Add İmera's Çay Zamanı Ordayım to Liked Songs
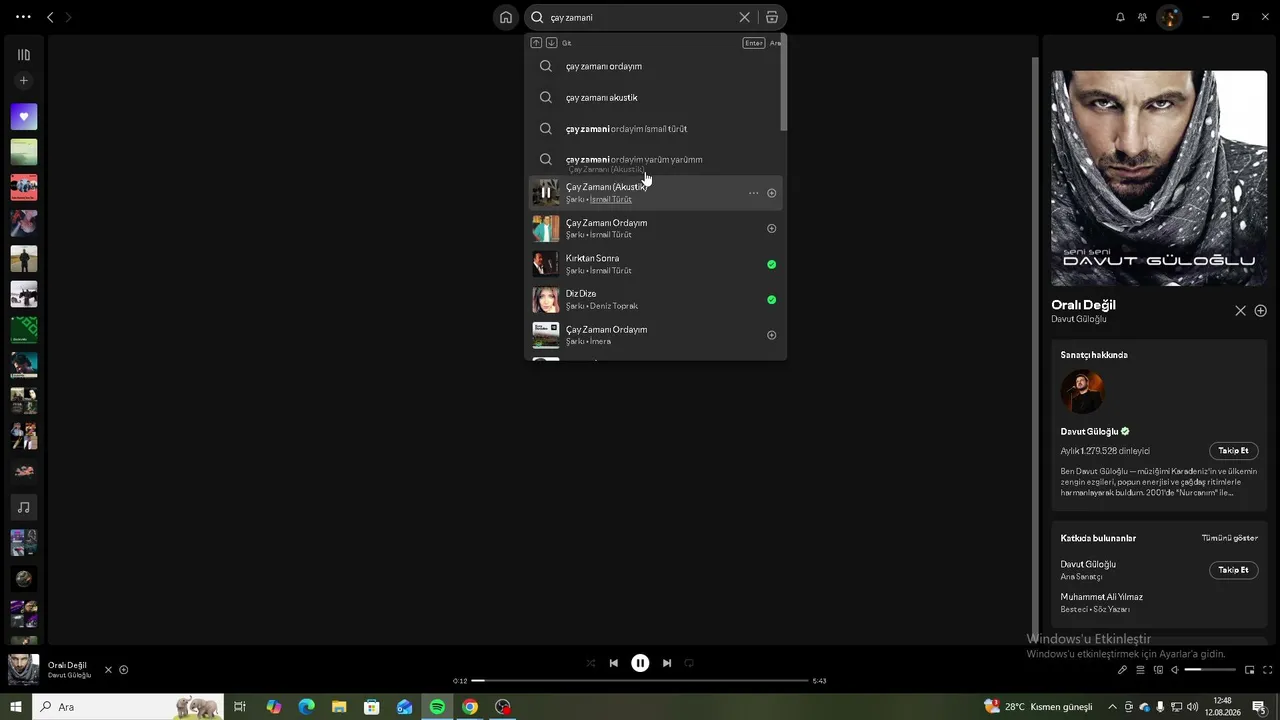 (x=771, y=335)
